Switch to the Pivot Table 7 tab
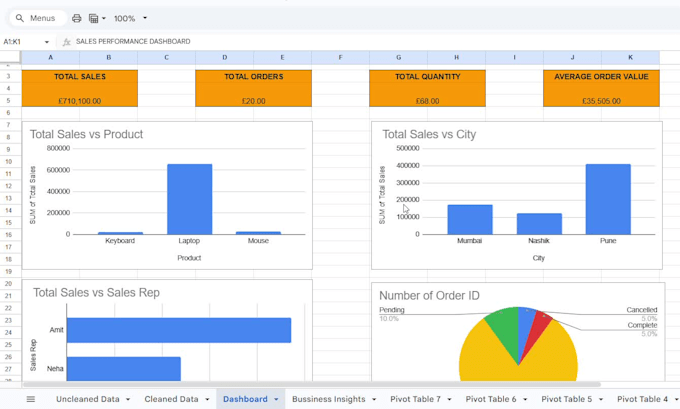The height and width of the screenshot is (409, 680). 415,399
